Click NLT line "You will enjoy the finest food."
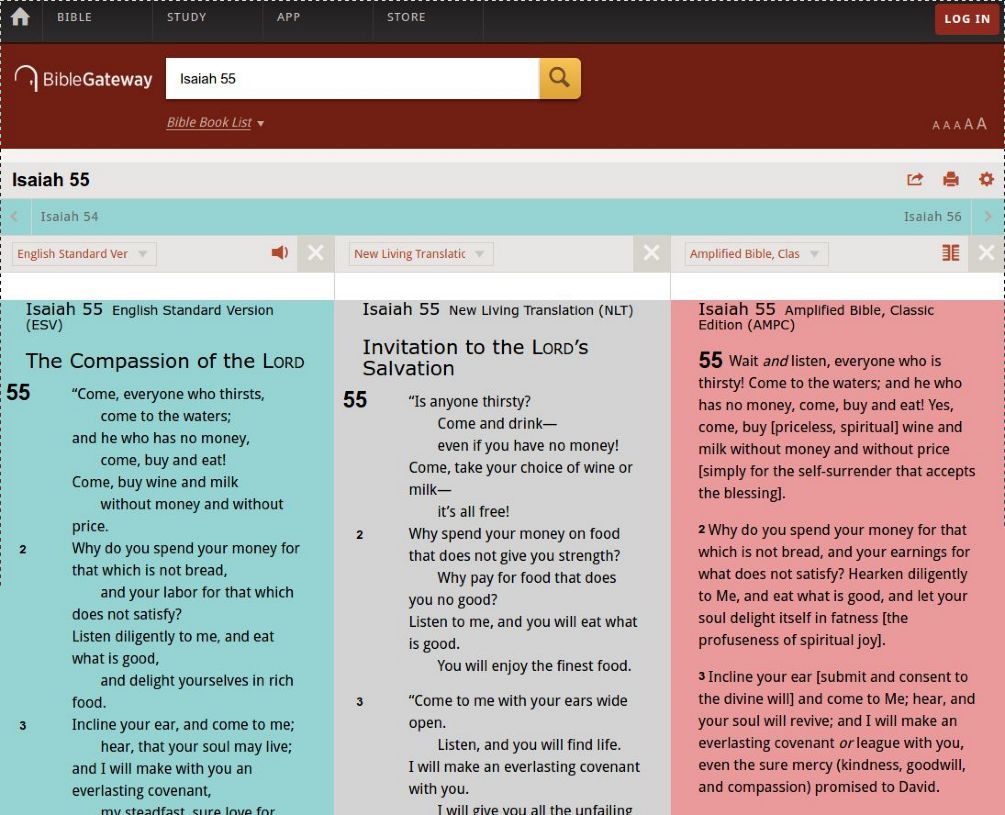1005x815 pixels. click(x=534, y=666)
